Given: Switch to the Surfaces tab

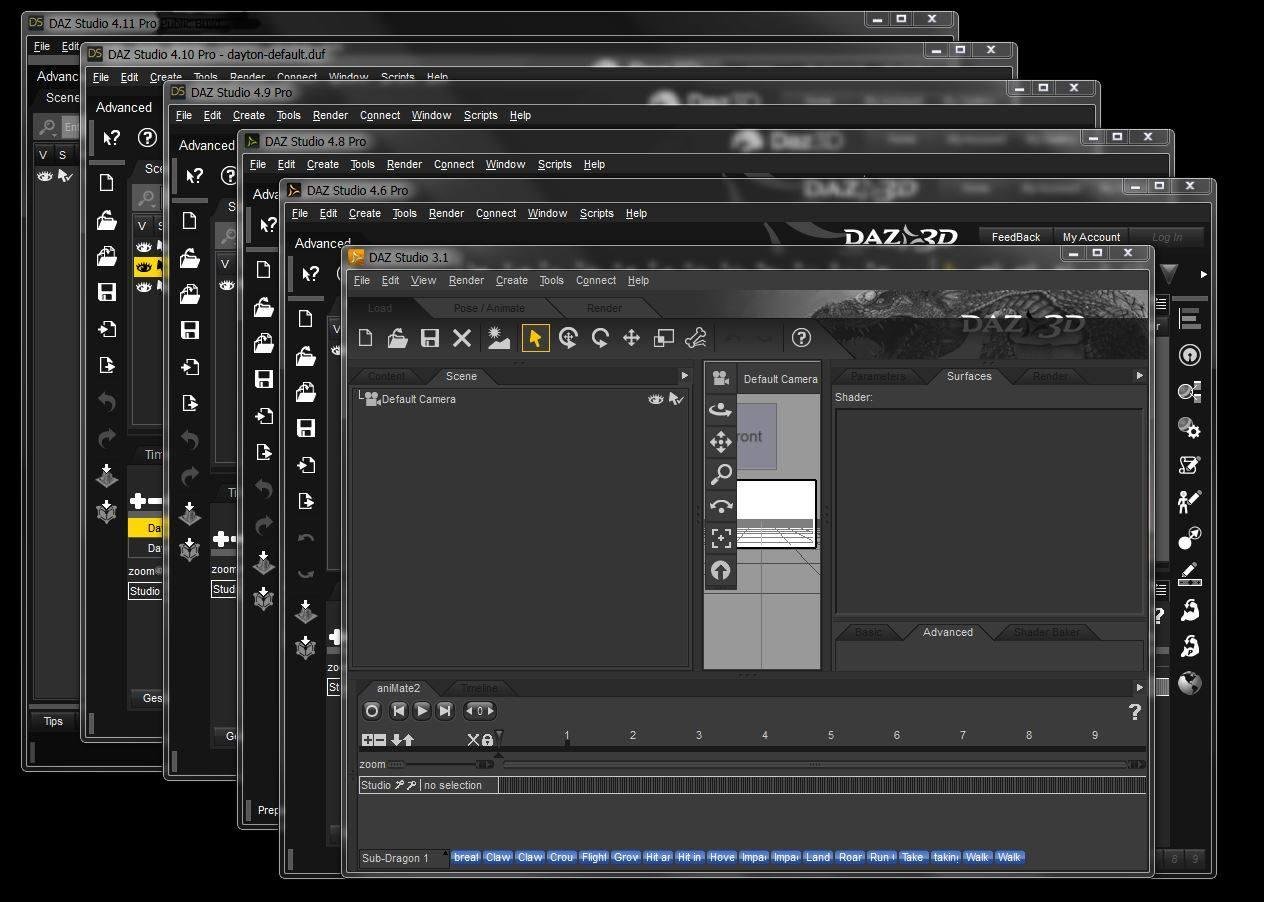Looking at the screenshot, I should coord(969,376).
